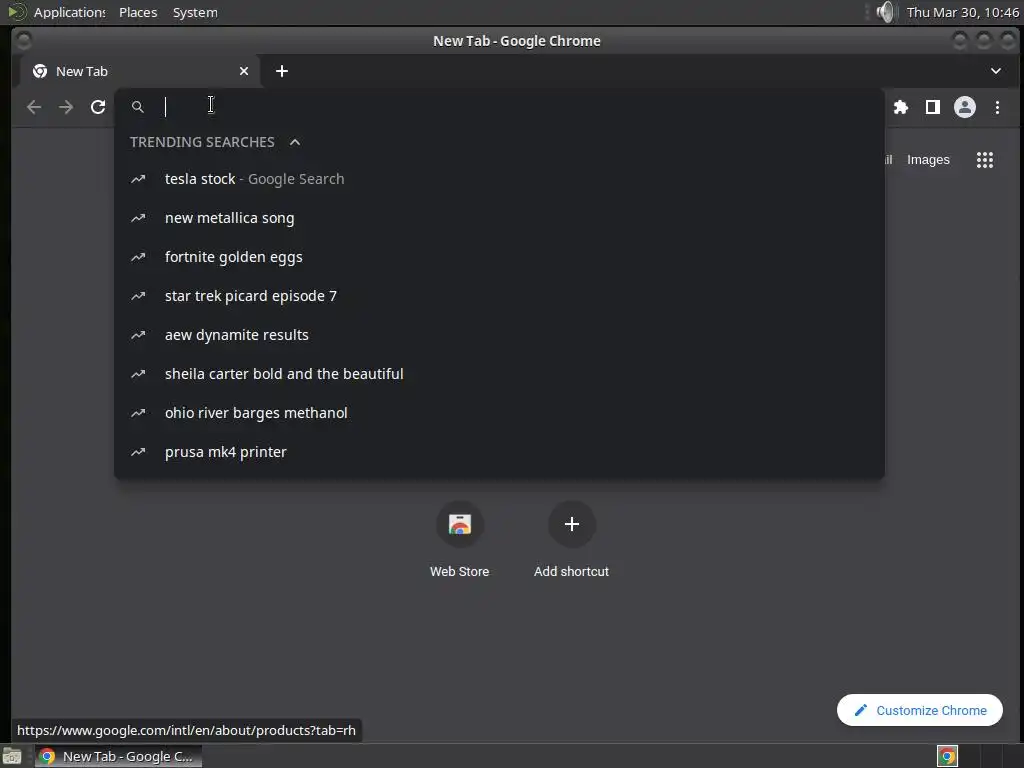Screen dimensions: 1024x768
Task: Open the Chrome profile avatar
Action: 965,107
